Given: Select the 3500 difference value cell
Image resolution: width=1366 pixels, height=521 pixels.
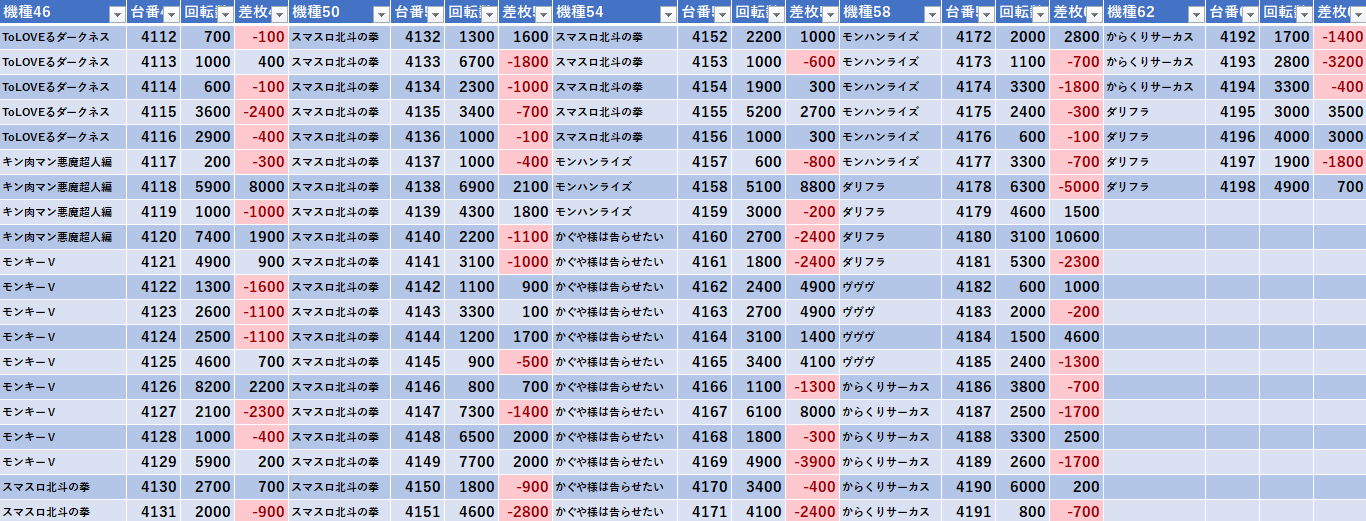Looking at the screenshot, I should pos(1340,112).
